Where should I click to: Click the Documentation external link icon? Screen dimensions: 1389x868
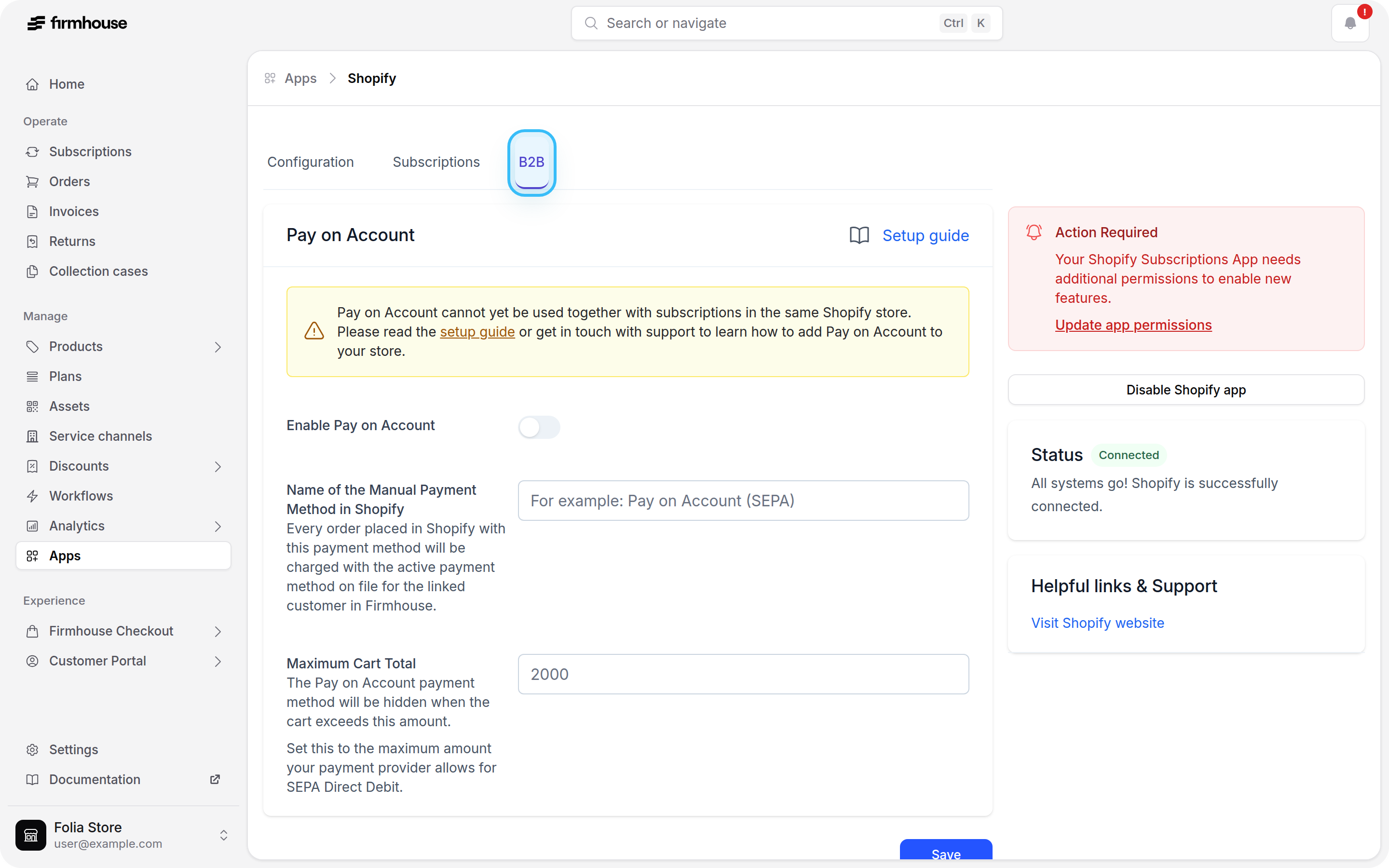tap(215, 780)
